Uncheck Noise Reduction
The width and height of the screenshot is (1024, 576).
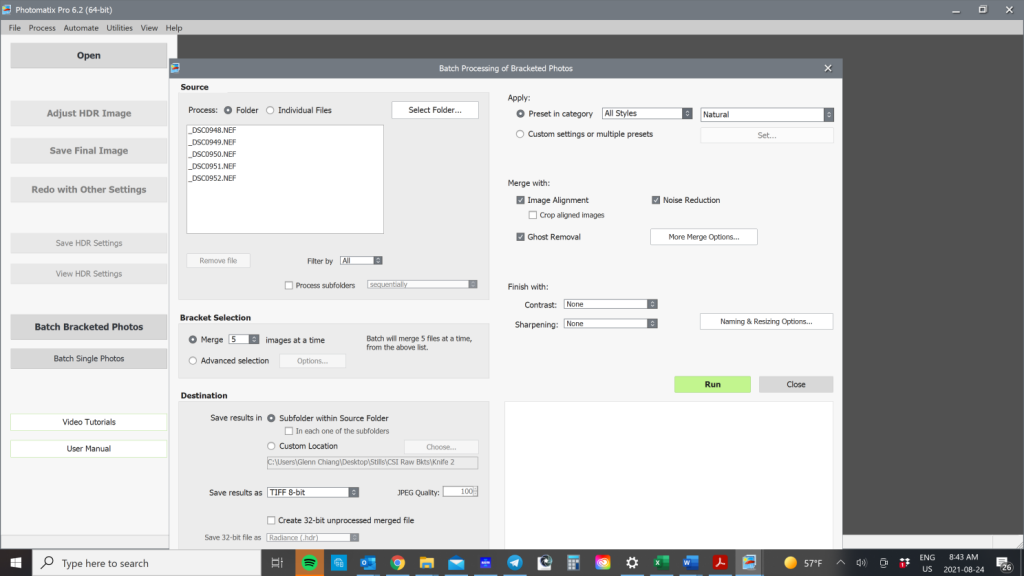pos(656,200)
